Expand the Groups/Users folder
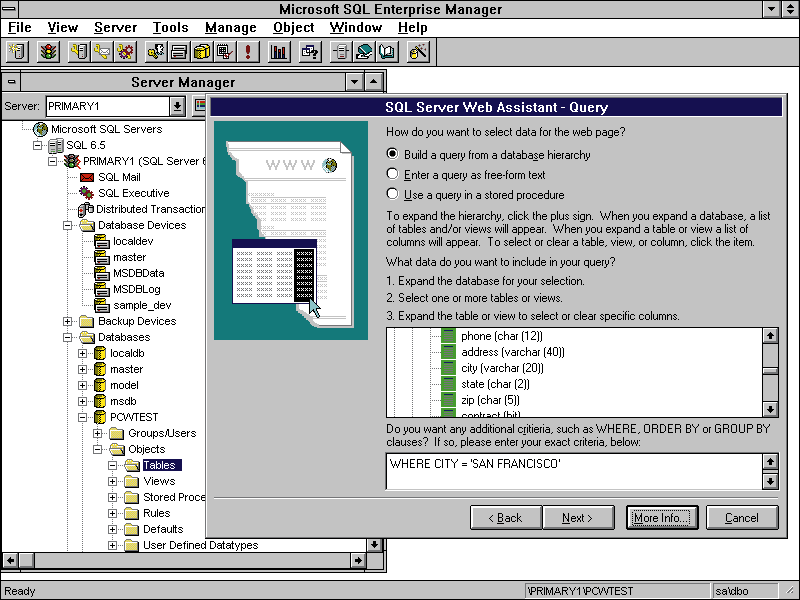Image resolution: width=800 pixels, height=600 pixels. coord(97,434)
